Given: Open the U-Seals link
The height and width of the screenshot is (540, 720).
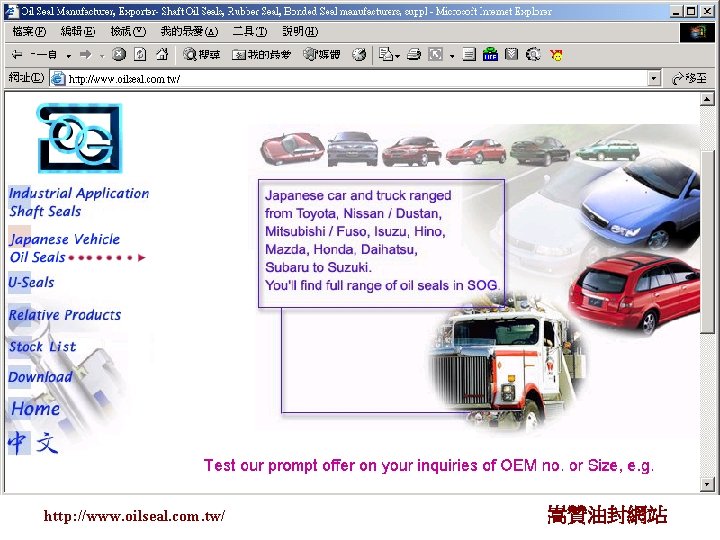Looking at the screenshot, I should pyautogui.click(x=31, y=282).
